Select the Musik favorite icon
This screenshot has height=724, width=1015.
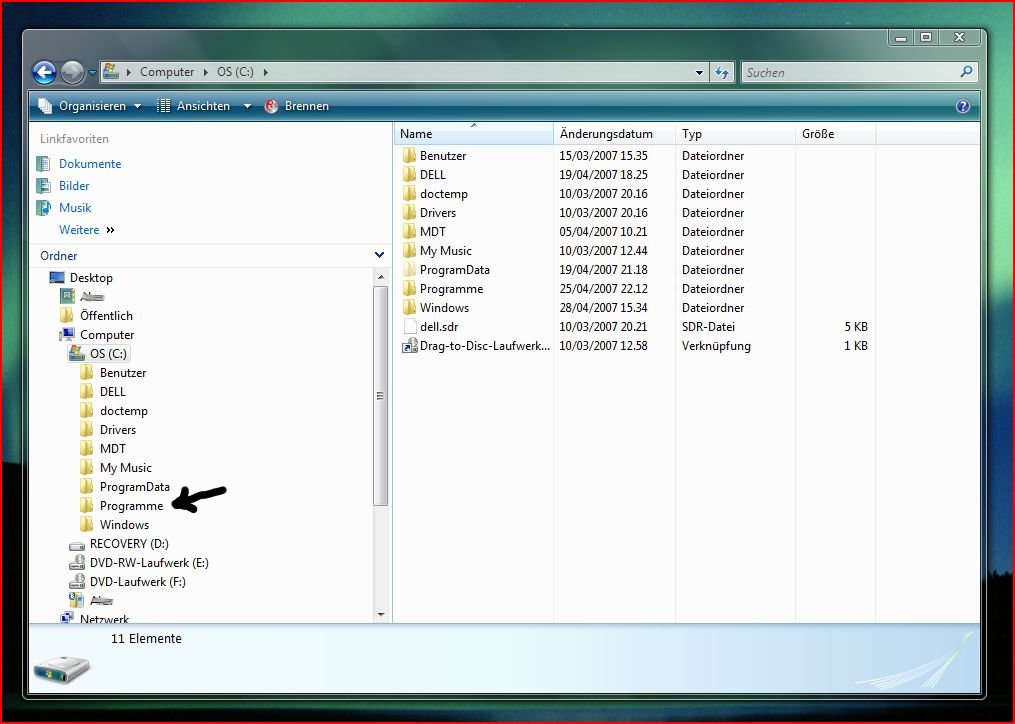(43, 208)
